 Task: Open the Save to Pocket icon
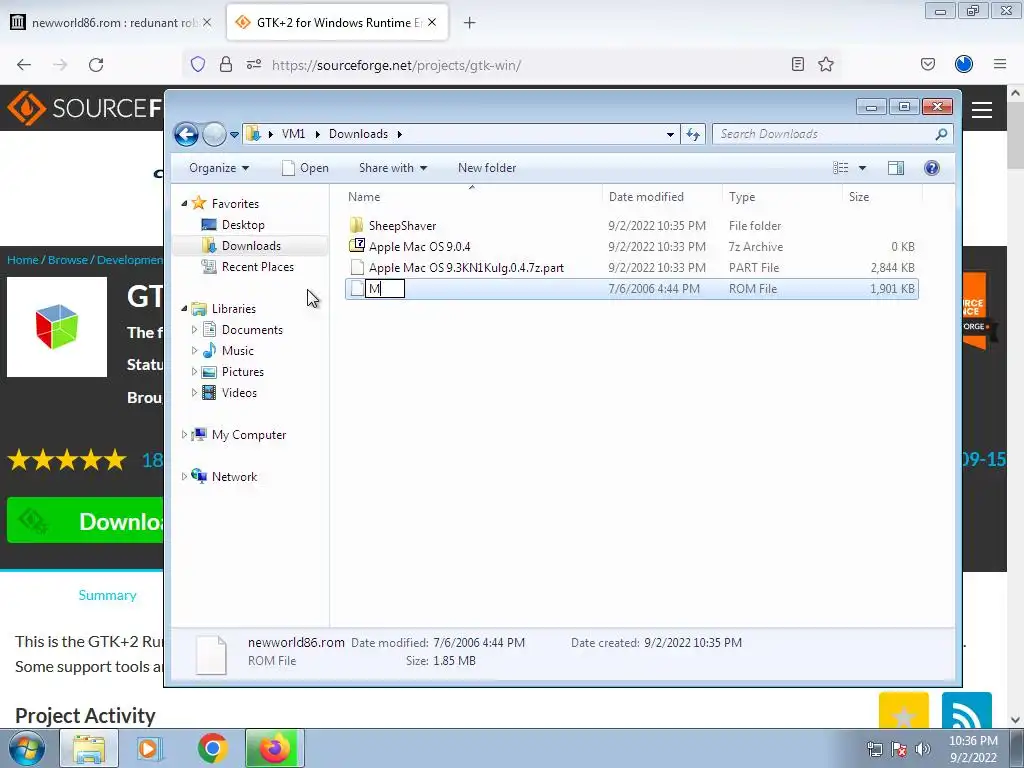[x=928, y=64]
